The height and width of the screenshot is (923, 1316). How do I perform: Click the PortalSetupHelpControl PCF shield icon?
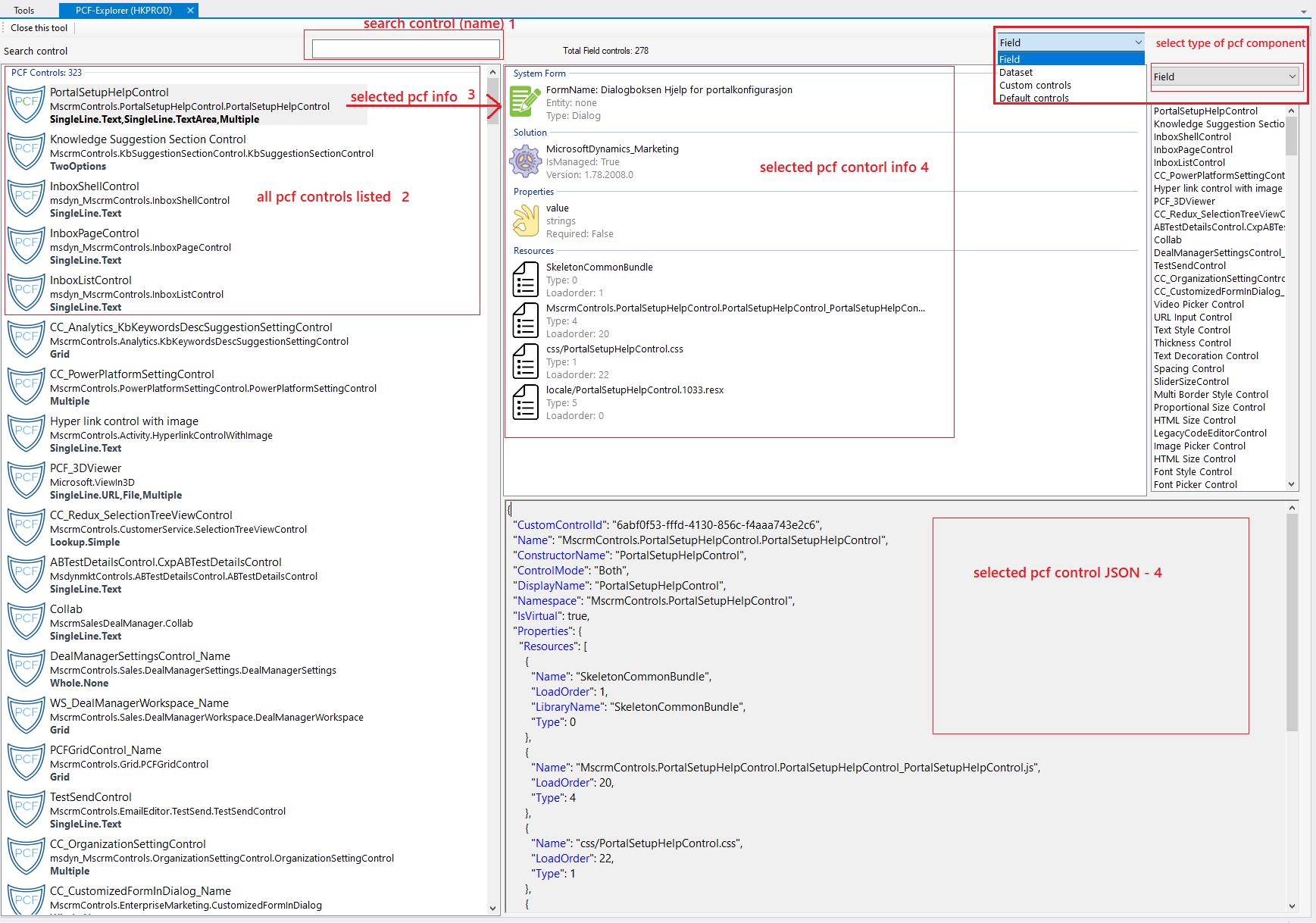tap(27, 105)
